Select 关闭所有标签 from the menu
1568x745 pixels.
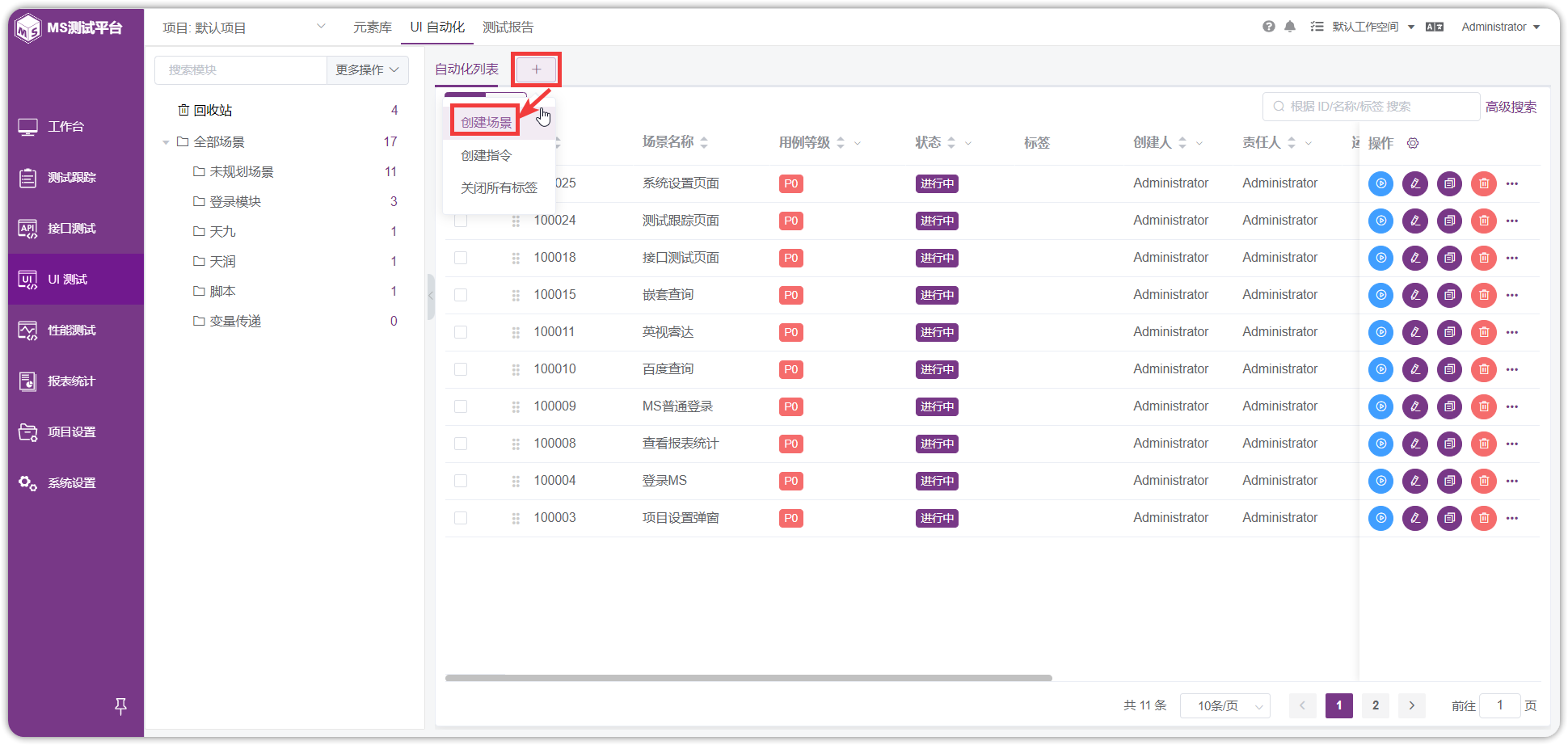tap(499, 187)
